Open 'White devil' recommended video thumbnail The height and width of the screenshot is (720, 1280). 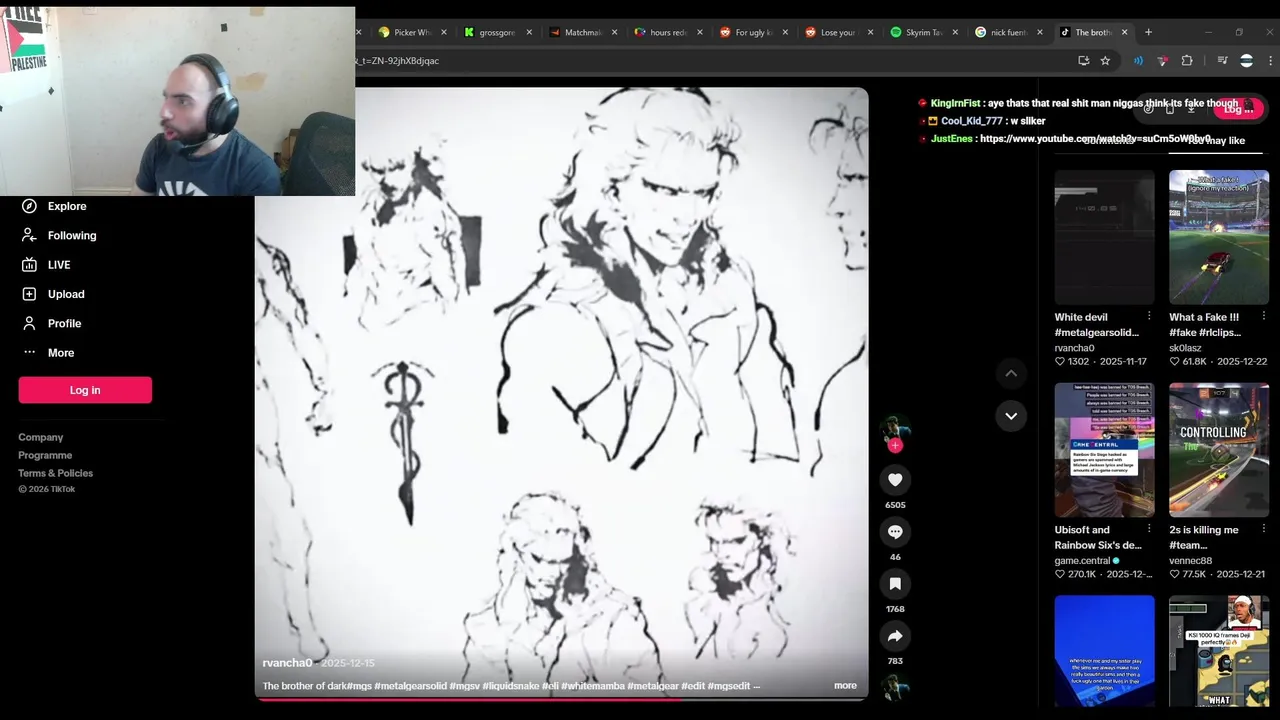[x=1104, y=237]
